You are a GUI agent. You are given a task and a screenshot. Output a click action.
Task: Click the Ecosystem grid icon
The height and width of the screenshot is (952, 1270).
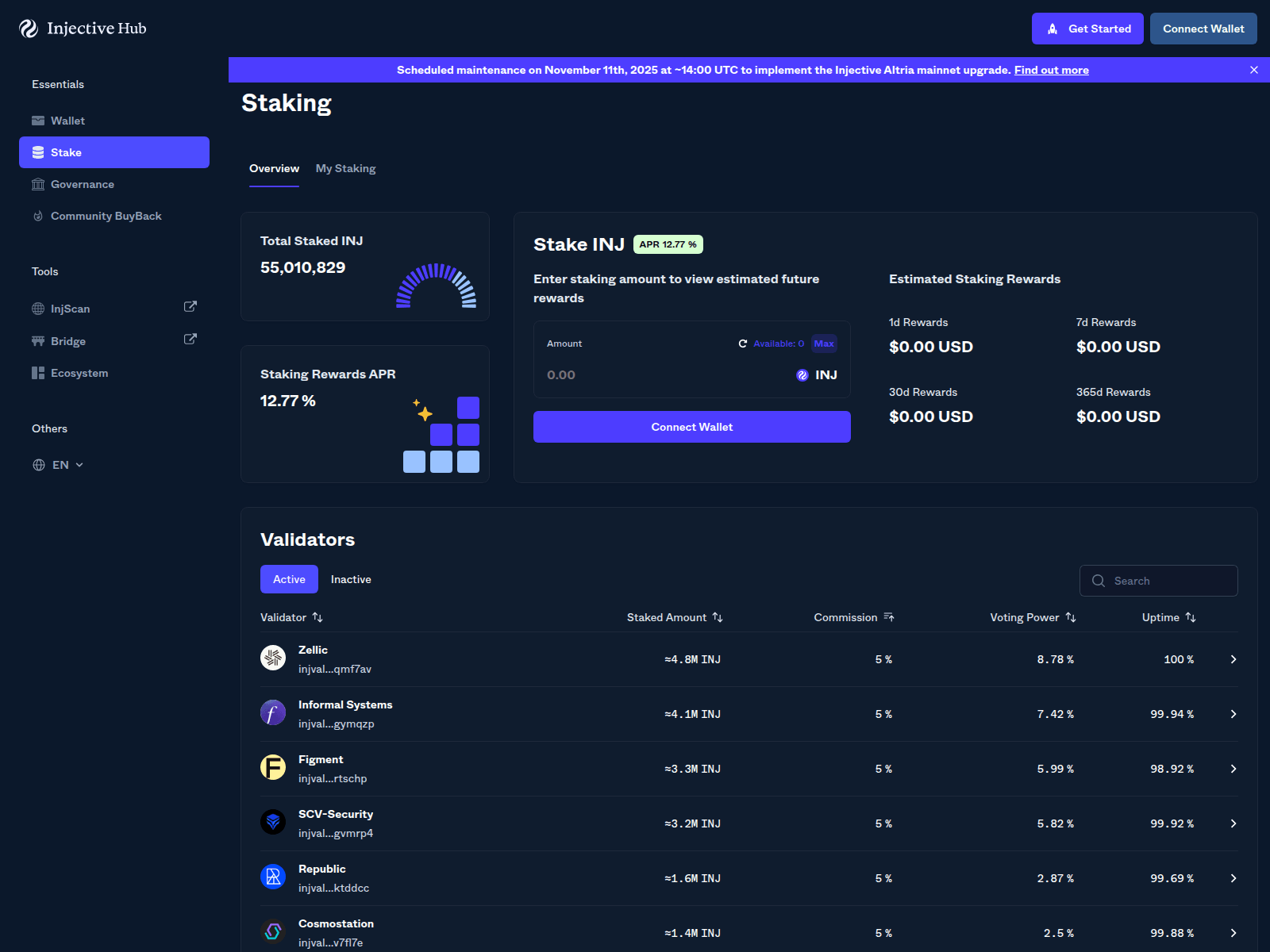[38, 373]
